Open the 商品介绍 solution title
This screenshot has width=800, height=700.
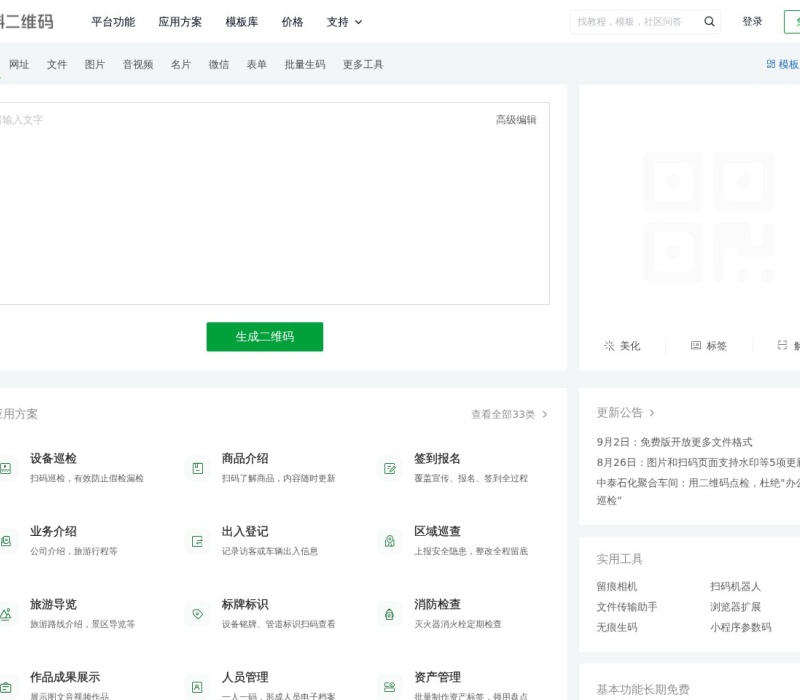[x=245, y=459]
